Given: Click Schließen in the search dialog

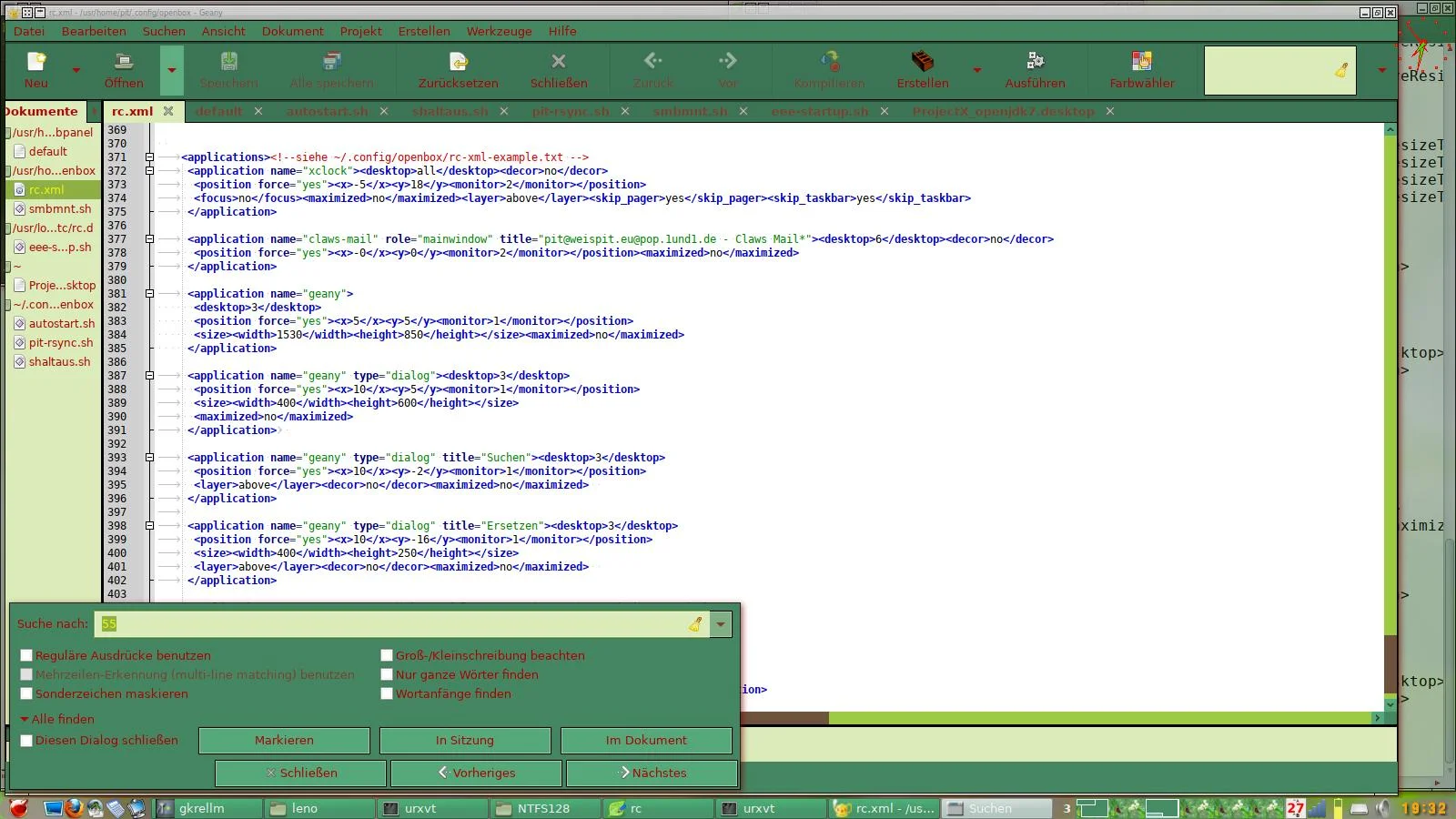Looking at the screenshot, I should [x=300, y=773].
